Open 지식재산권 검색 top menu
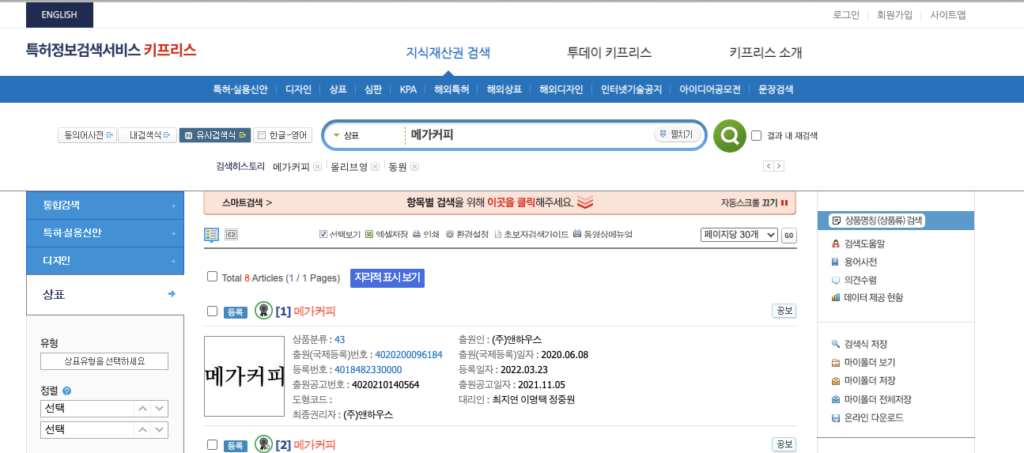 (448, 53)
